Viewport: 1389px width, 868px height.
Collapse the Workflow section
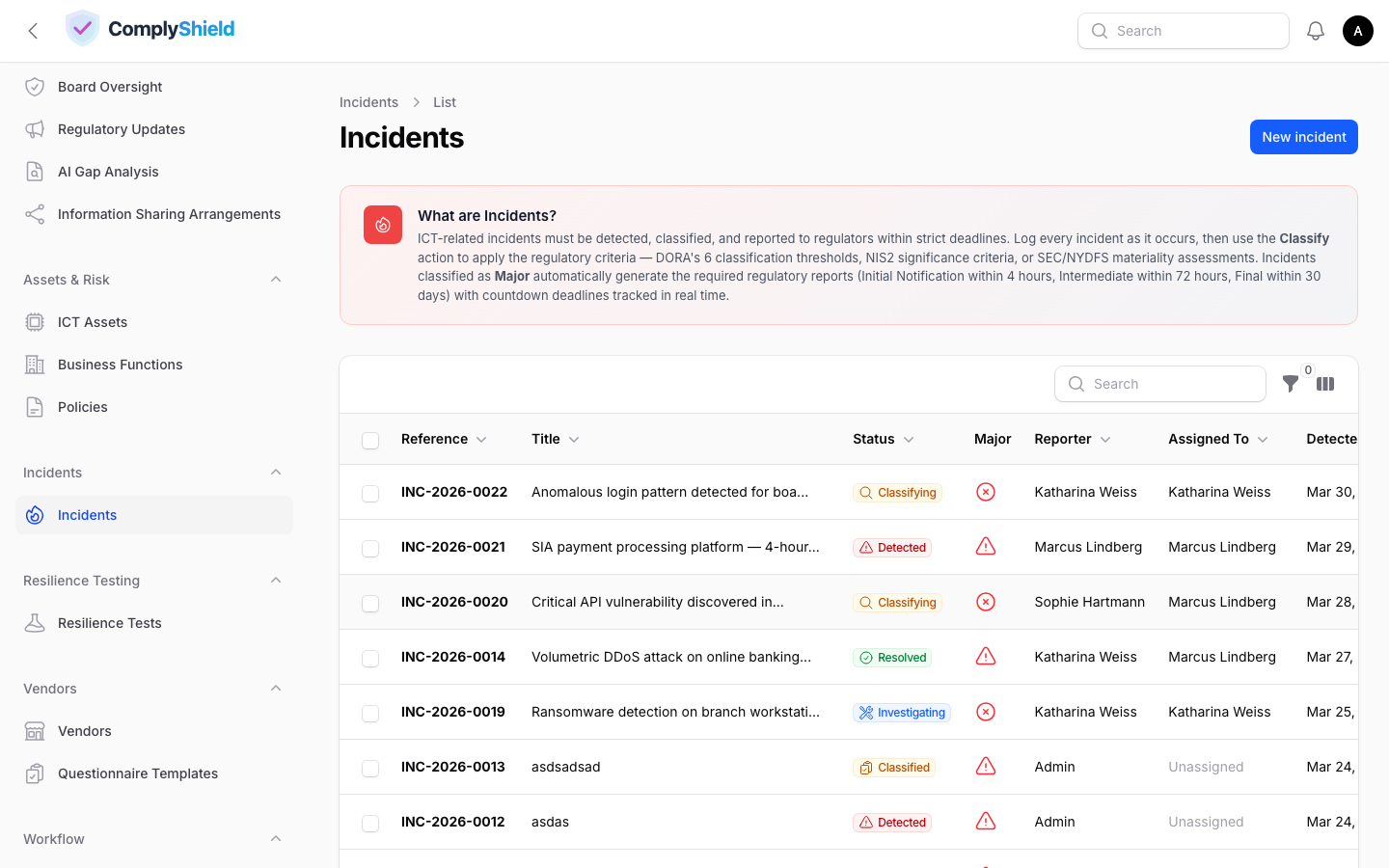(276, 839)
